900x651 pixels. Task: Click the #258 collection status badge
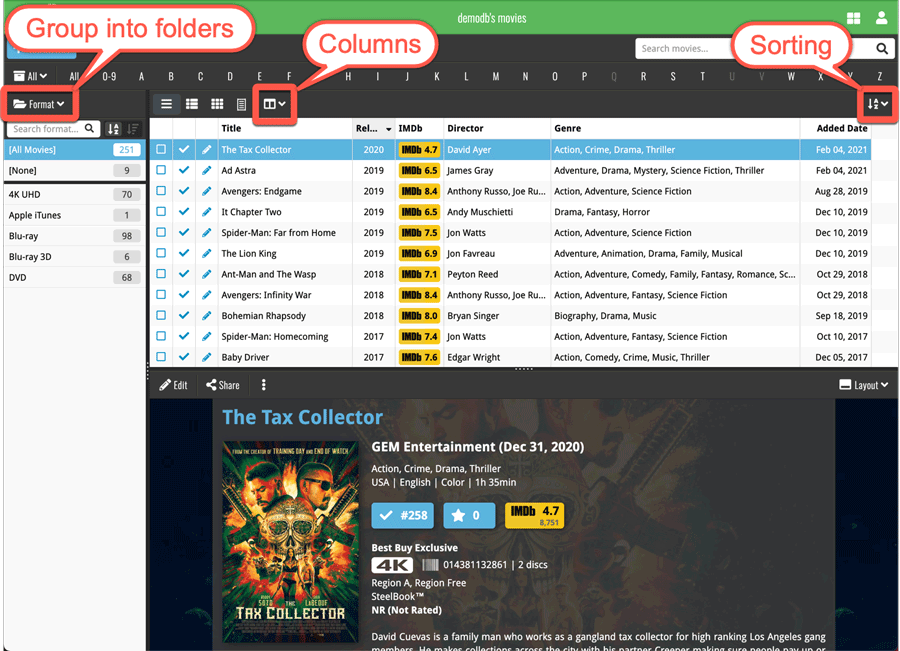click(402, 516)
